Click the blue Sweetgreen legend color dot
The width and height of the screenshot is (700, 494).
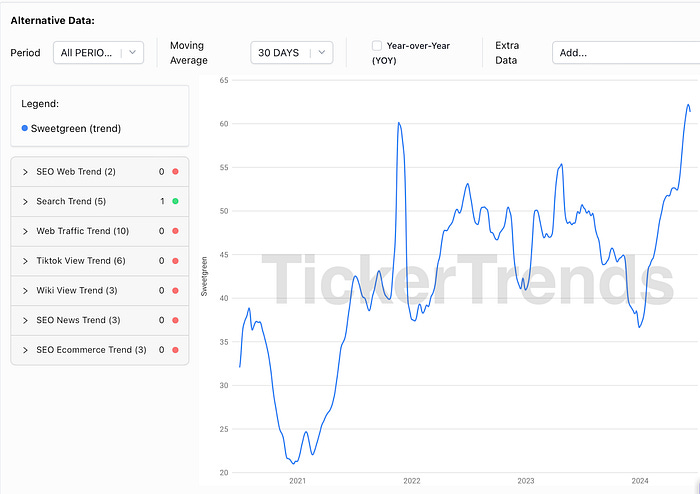coord(25,128)
